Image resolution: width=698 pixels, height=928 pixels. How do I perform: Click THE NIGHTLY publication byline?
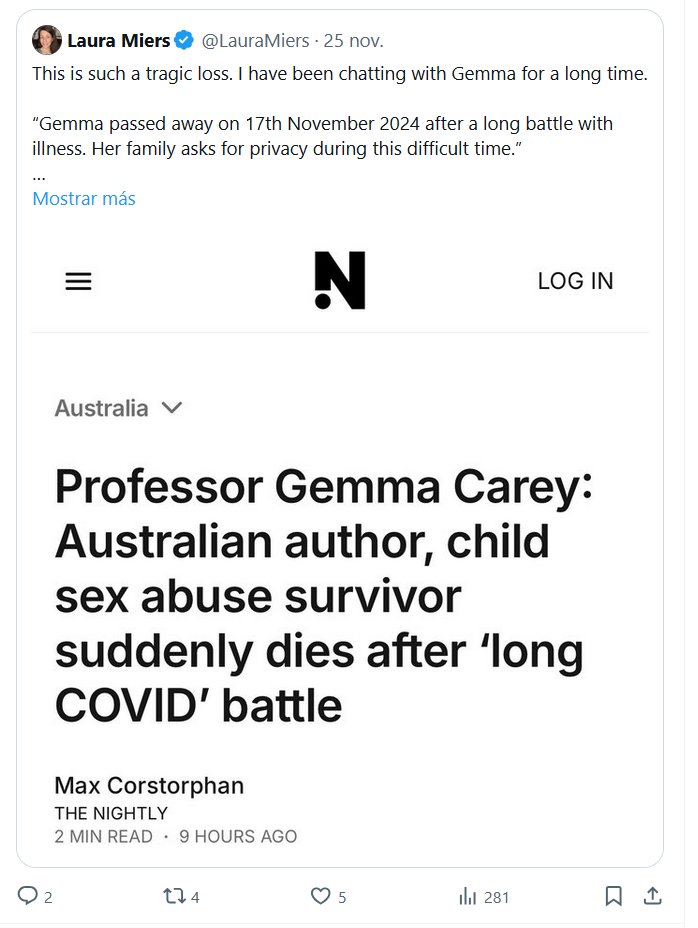click(111, 813)
